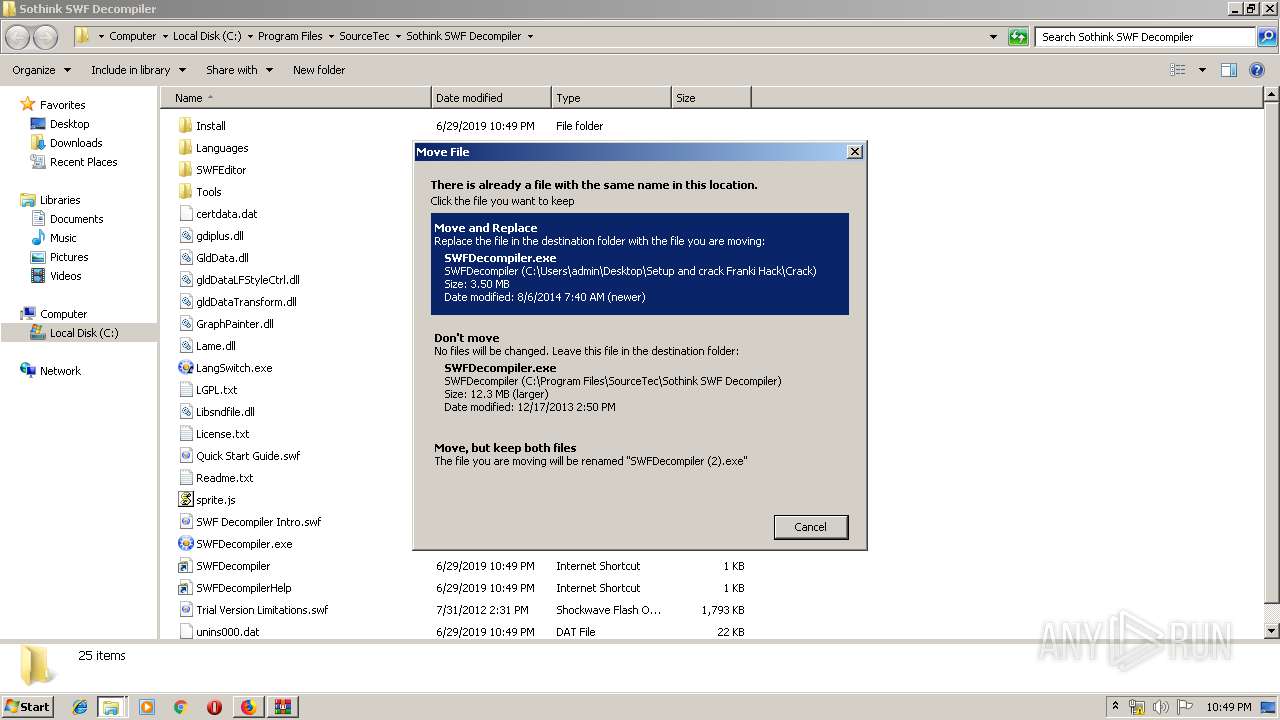1280x720 pixels.
Task: Open the Organize dropdown menu
Action: pos(41,70)
